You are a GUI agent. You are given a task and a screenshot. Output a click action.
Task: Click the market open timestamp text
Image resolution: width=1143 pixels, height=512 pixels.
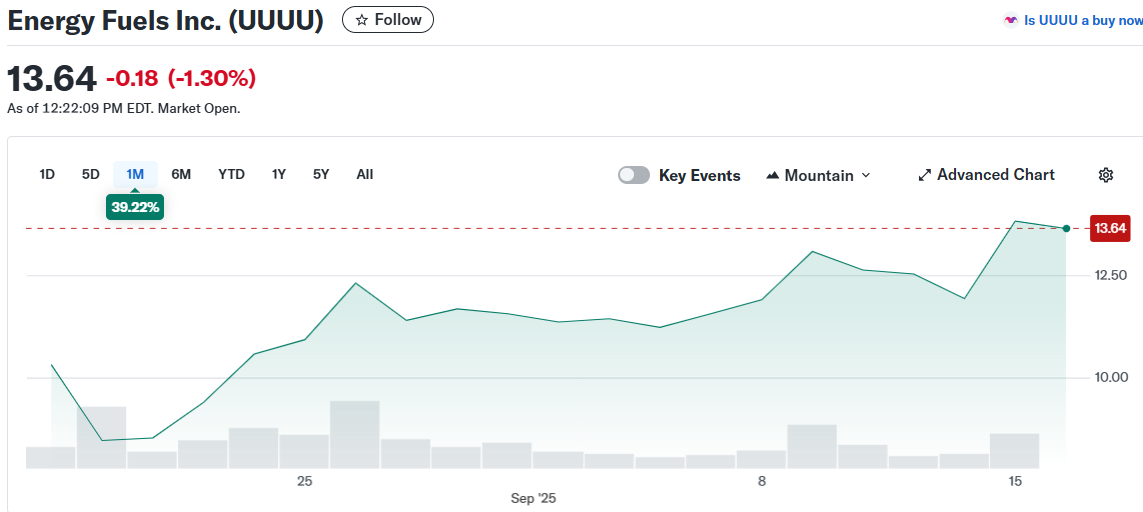pyautogui.click(x=124, y=109)
